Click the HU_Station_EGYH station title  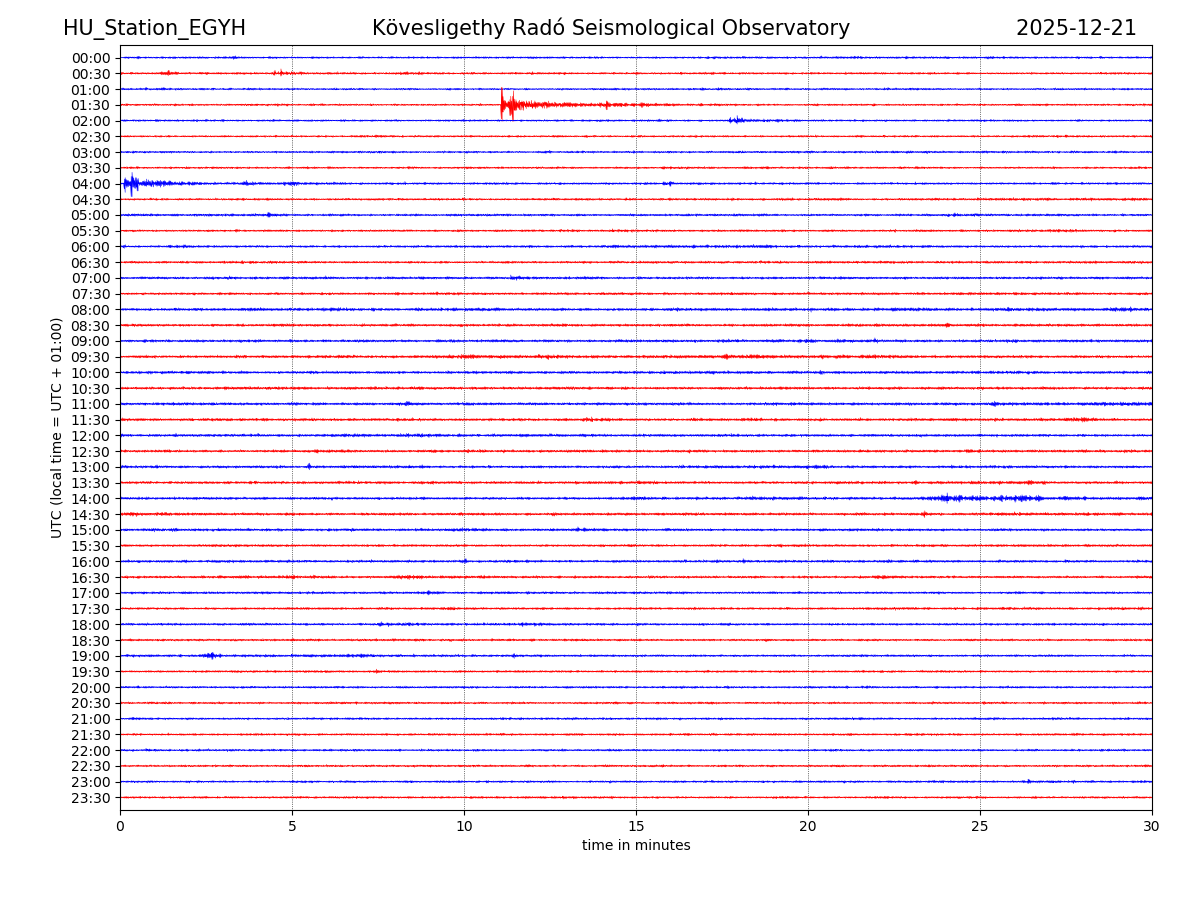pyautogui.click(x=154, y=28)
